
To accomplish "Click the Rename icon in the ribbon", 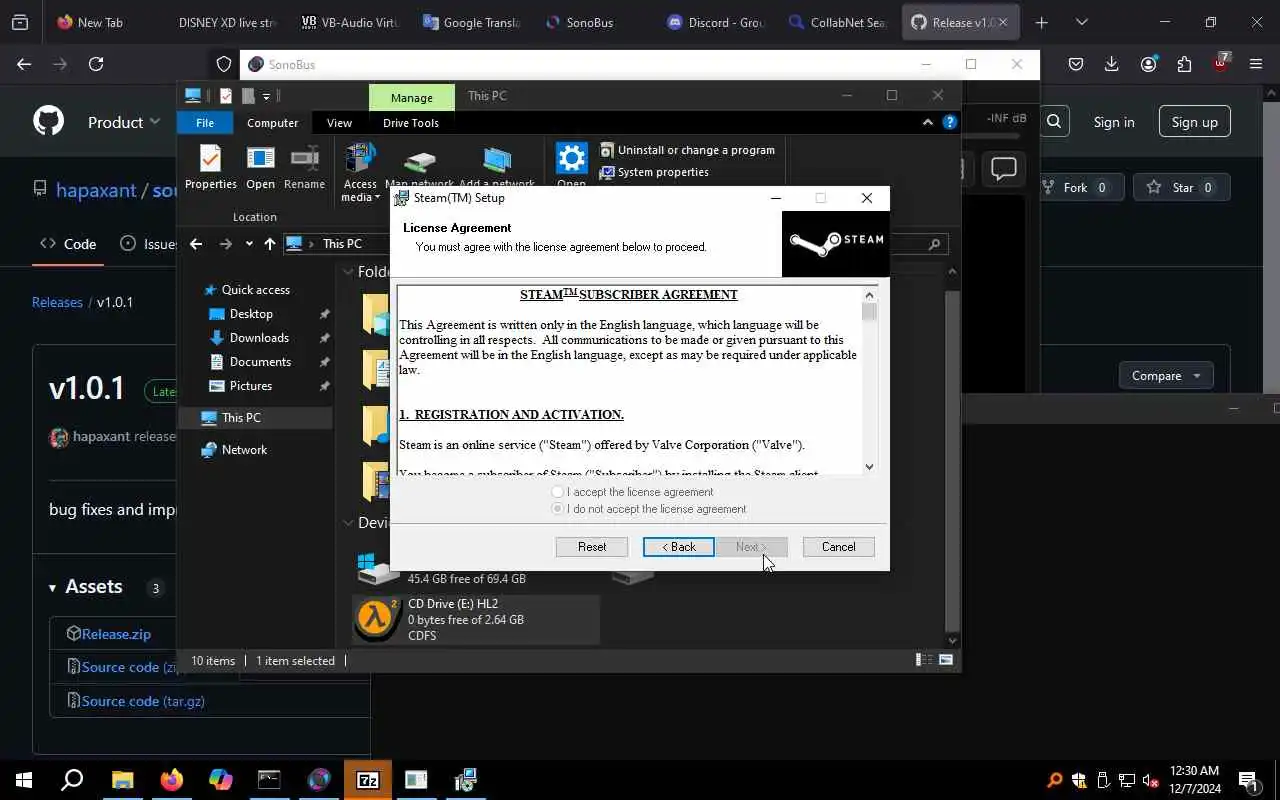I will [304, 167].
